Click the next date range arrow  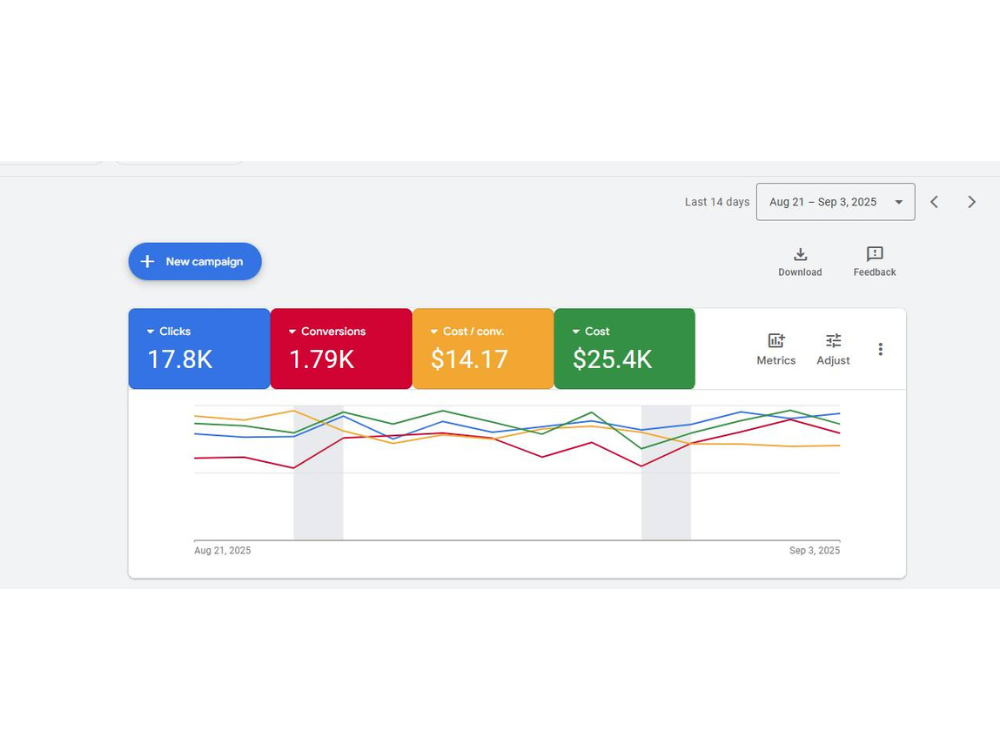tap(971, 201)
